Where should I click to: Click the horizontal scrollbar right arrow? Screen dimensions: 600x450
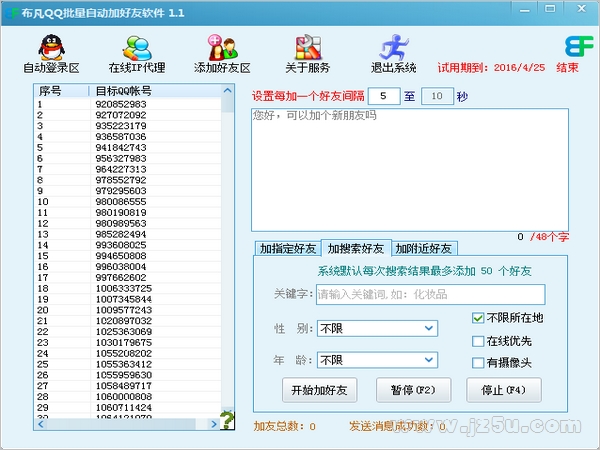point(214,424)
